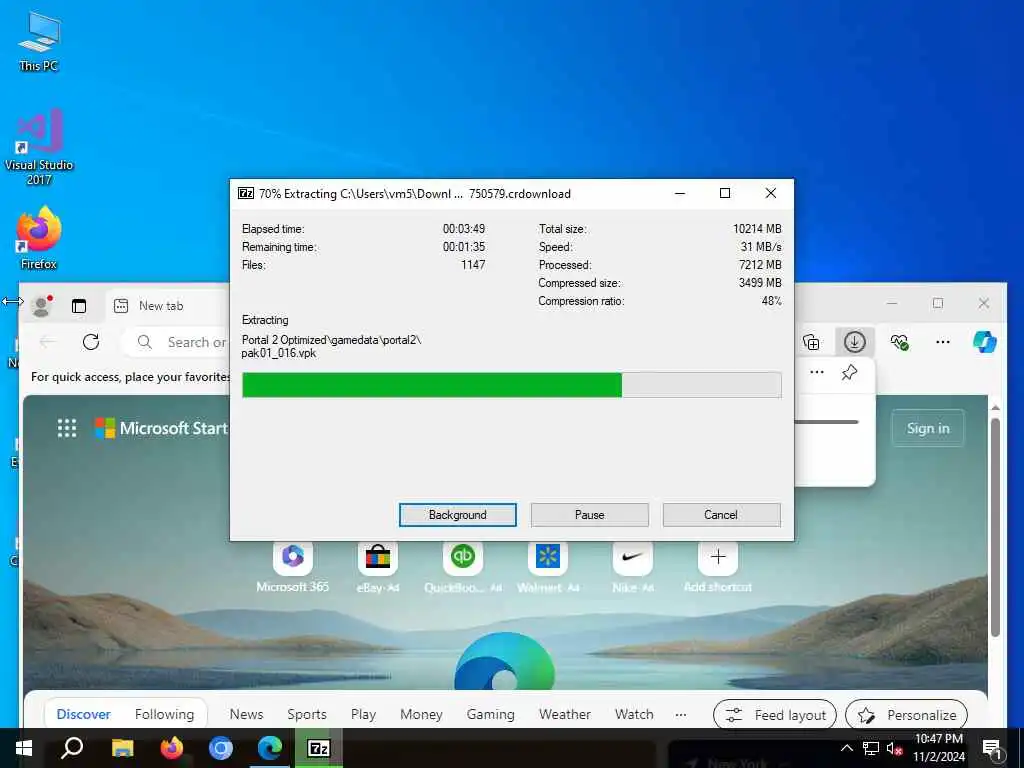1024x768 pixels.
Task: Pause the 7-Zip extraction
Action: (x=589, y=515)
